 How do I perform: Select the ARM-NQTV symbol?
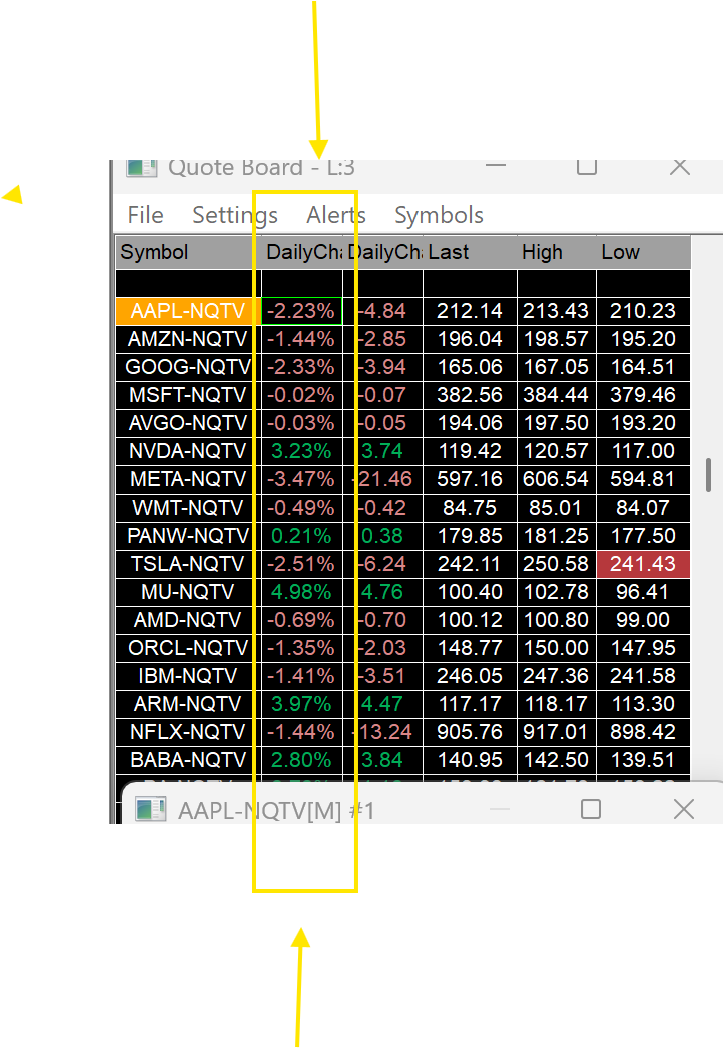pyautogui.click(x=188, y=704)
